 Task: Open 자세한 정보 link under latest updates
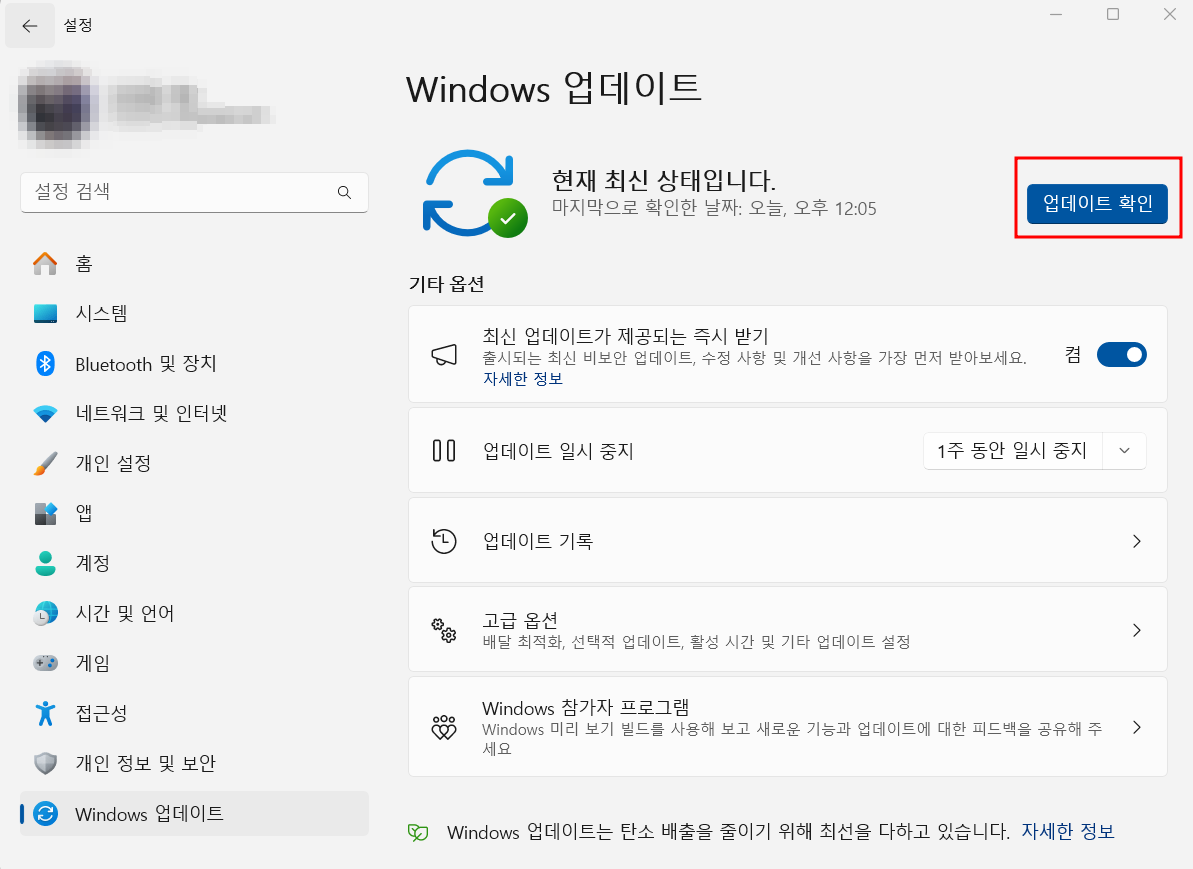point(523,379)
